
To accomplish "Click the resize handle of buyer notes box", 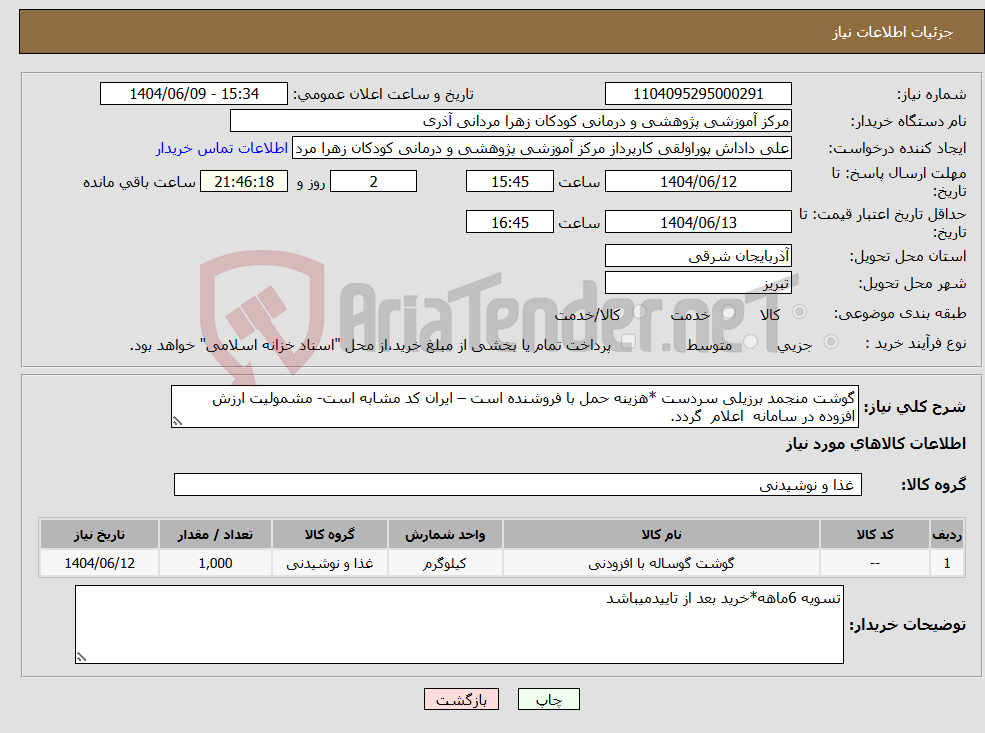I will [x=81, y=657].
